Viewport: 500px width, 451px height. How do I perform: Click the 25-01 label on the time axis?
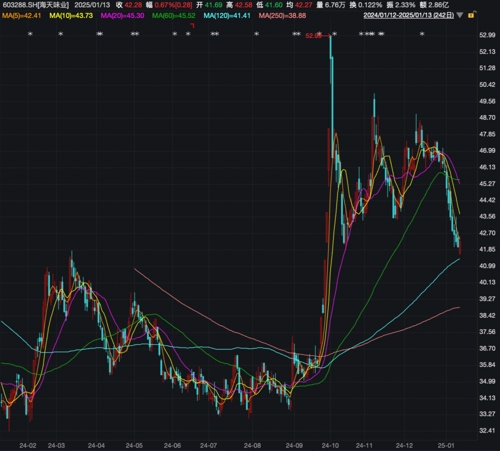446,446
